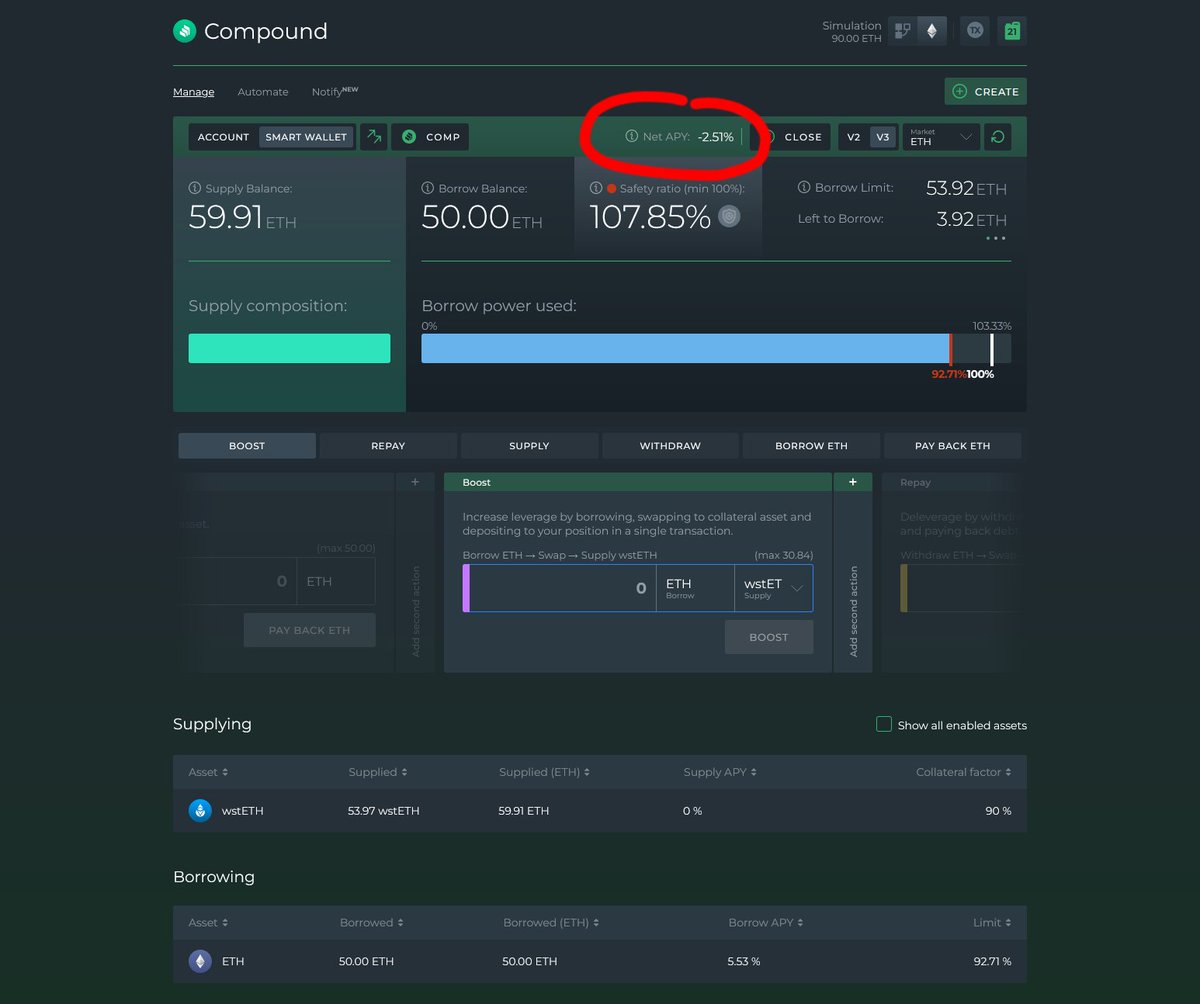1200x1004 pixels.
Task: Click the BOOST submit button
Action: [x=769, y=637]
